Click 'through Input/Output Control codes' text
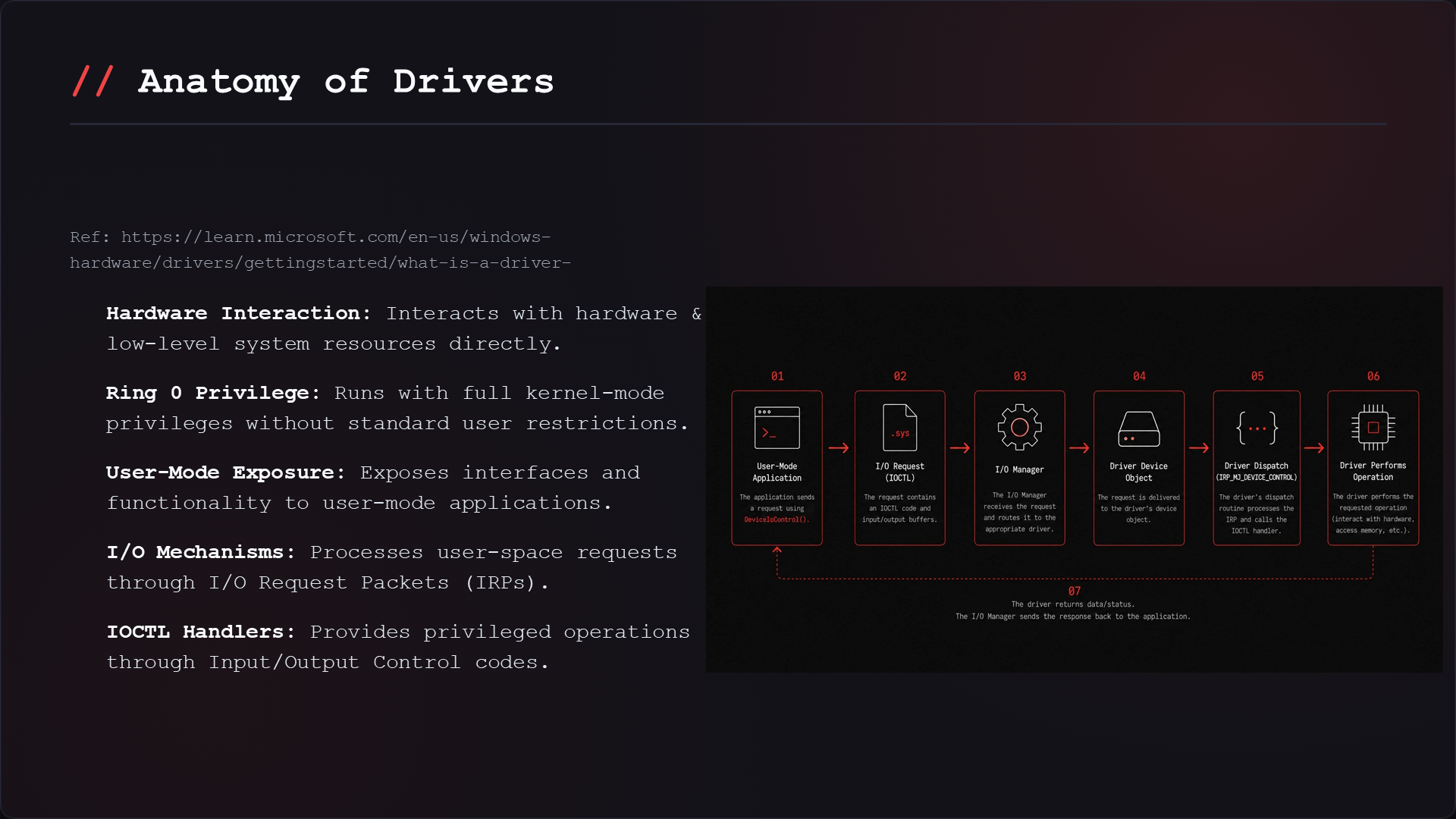The width and height of the screenshot is (1456, 819). pos(328,662)
